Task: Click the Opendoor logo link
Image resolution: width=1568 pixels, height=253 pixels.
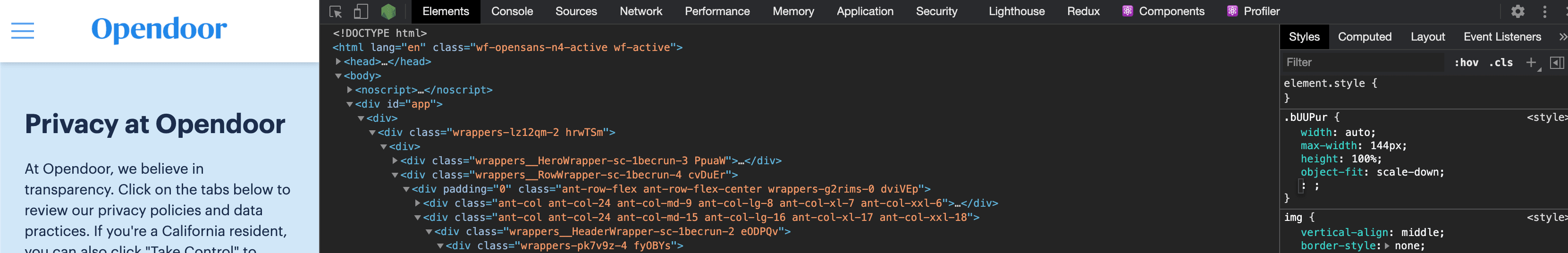Action: click(x=159, y=29)
